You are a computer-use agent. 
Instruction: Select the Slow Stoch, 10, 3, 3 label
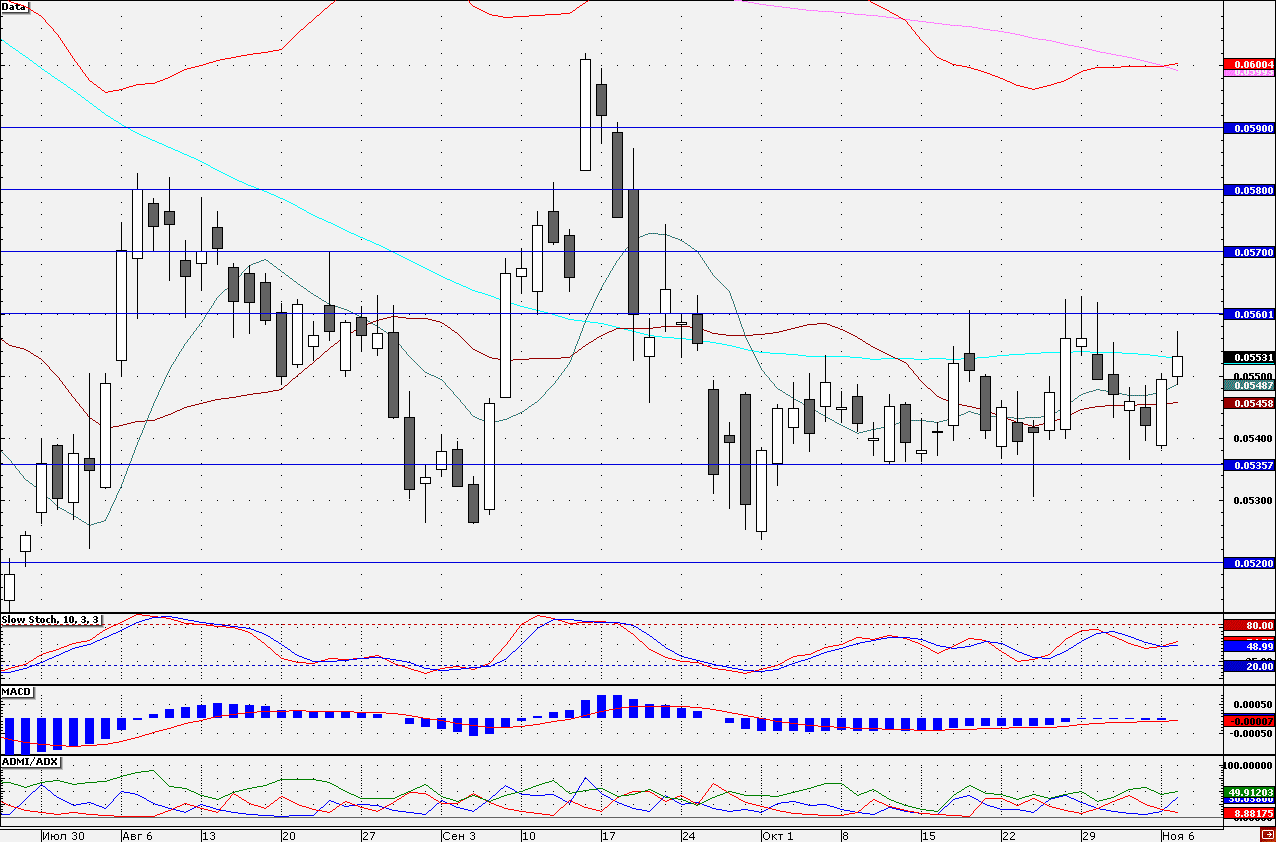click(51, 620)
